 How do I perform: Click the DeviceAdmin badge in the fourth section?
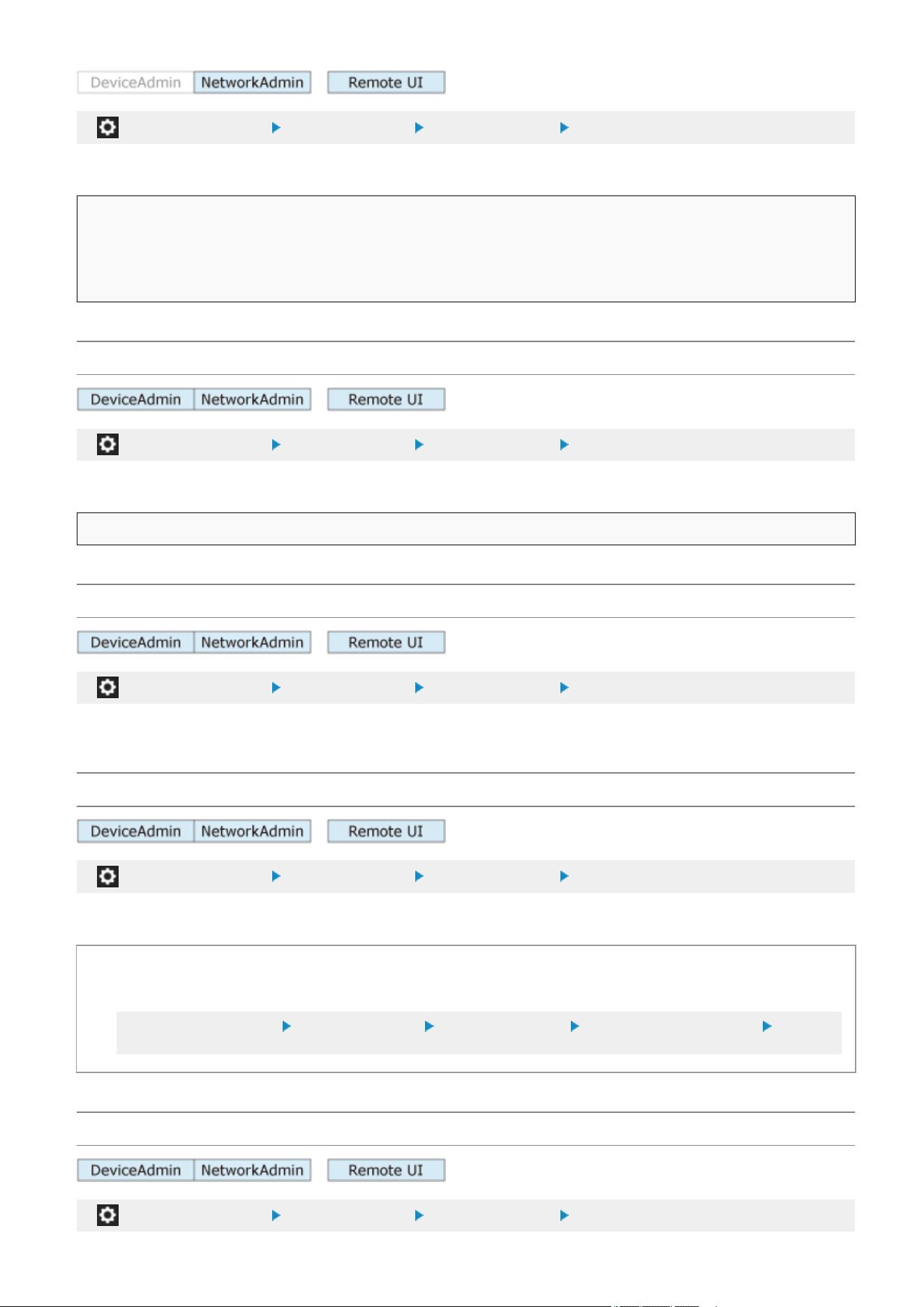(135, 832)
